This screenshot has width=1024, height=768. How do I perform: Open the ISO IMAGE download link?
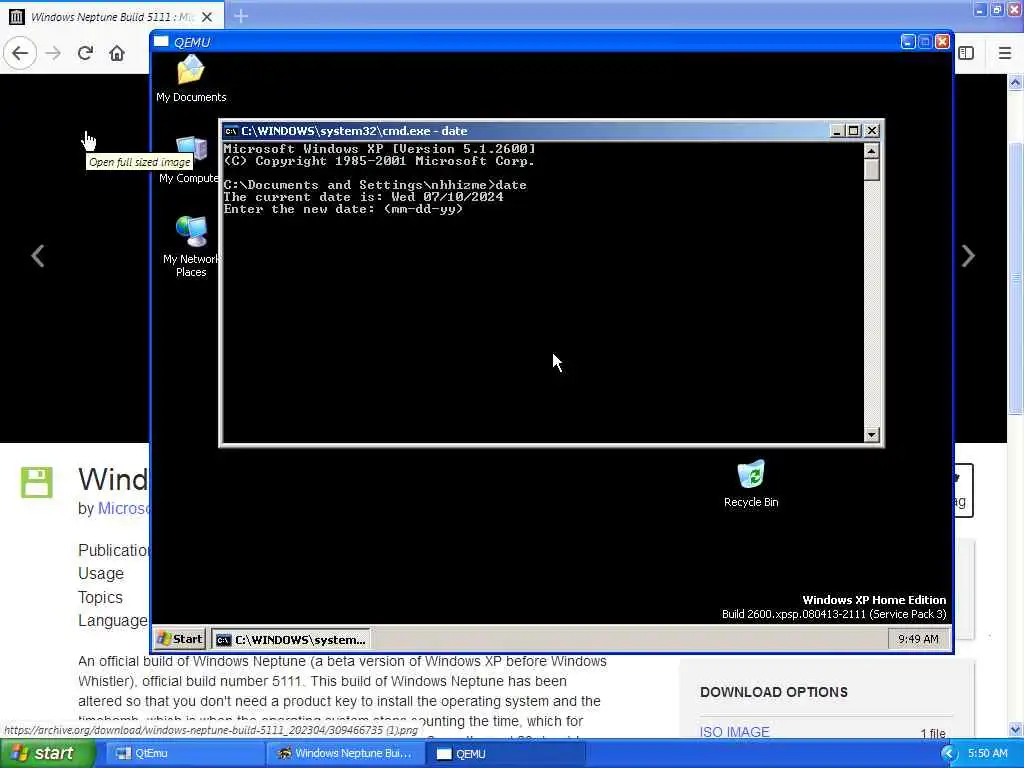point(734,732)
